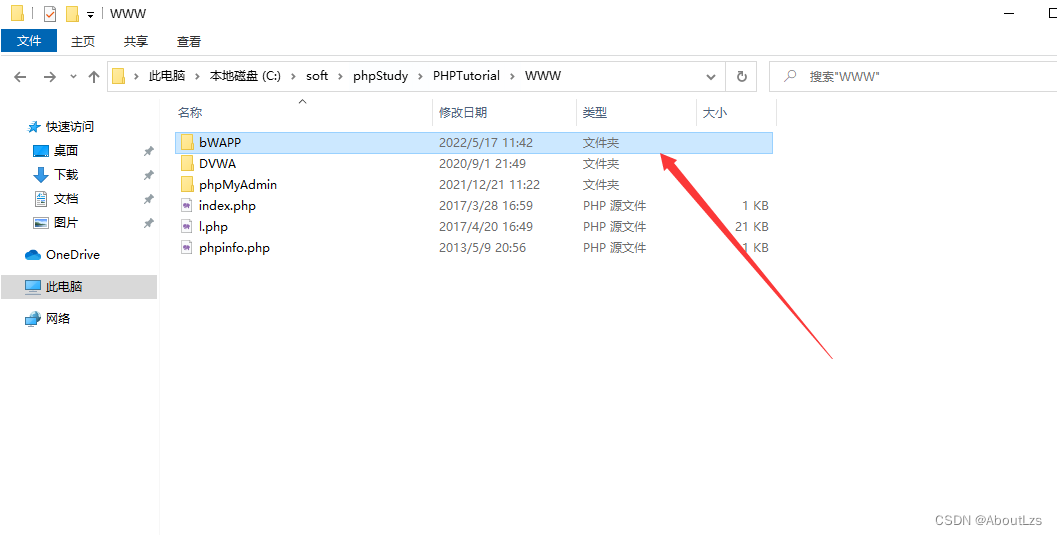Click the DVWA folder name
The image size is (1057, 535).
click(x=217, y=163)
